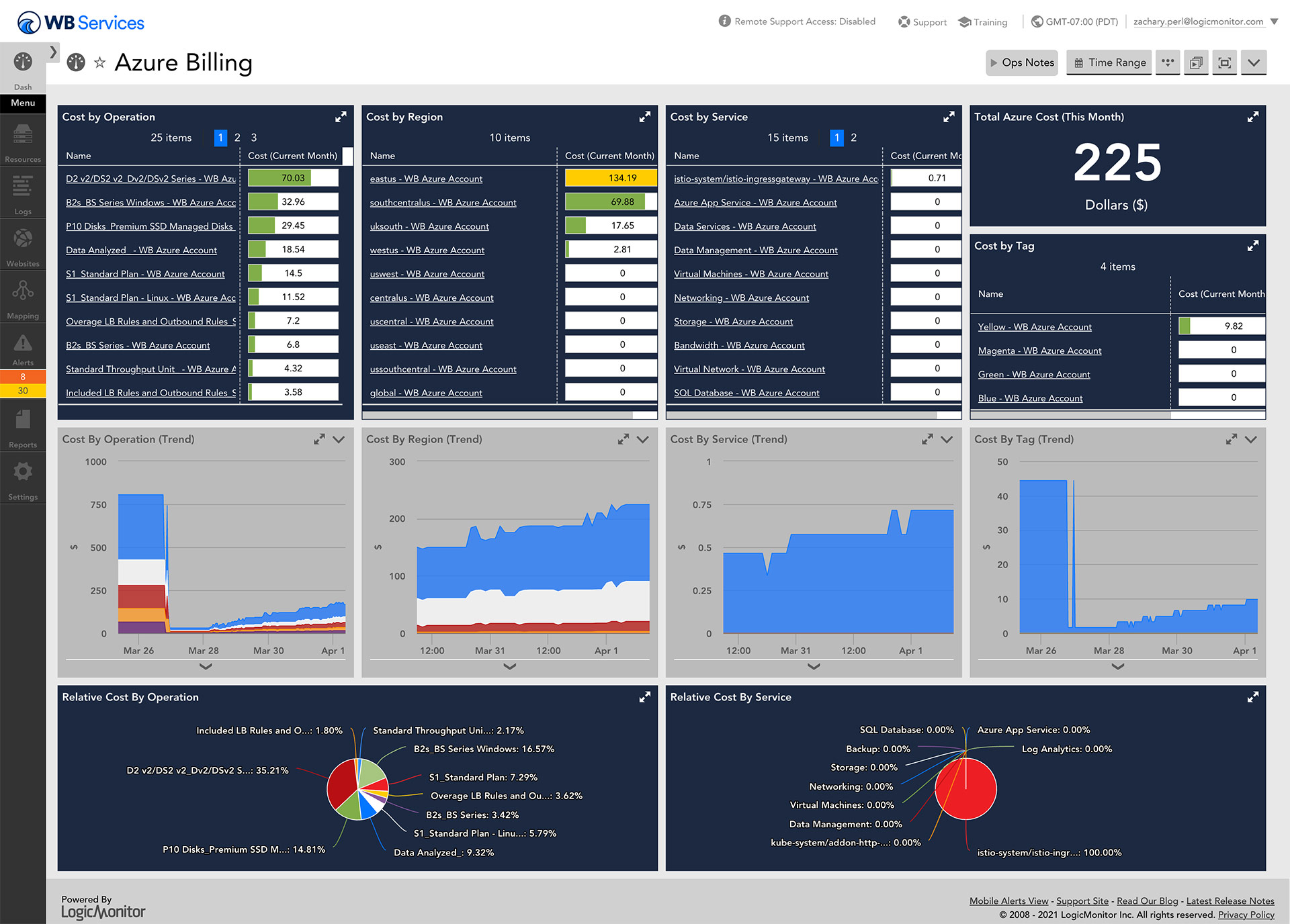The image size is (1290, 924).
Task: Click the 134.19 eastus cost bar
Action: click(x=611, y=178)
